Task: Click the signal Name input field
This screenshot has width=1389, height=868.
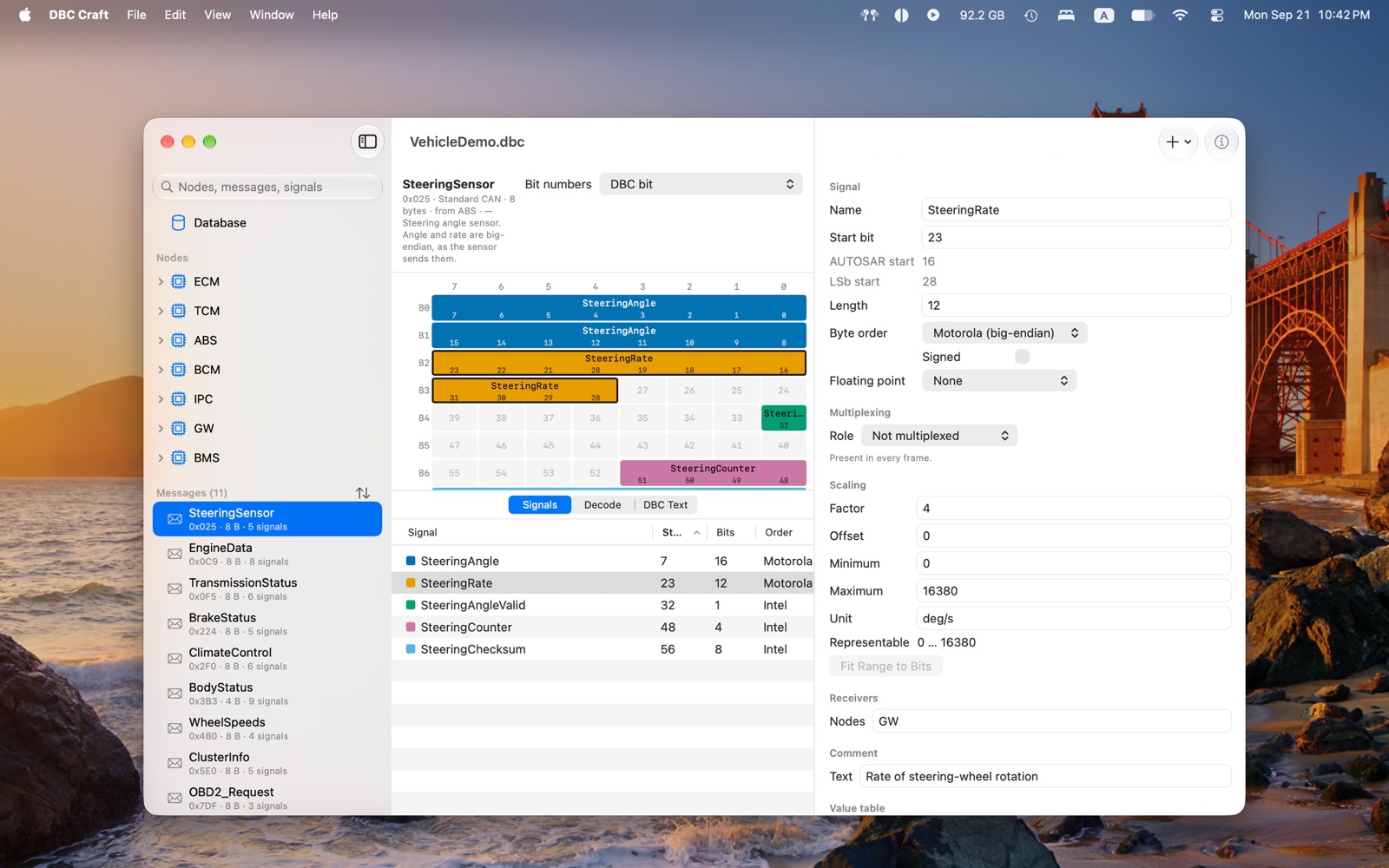Action: click(1076, 210)
